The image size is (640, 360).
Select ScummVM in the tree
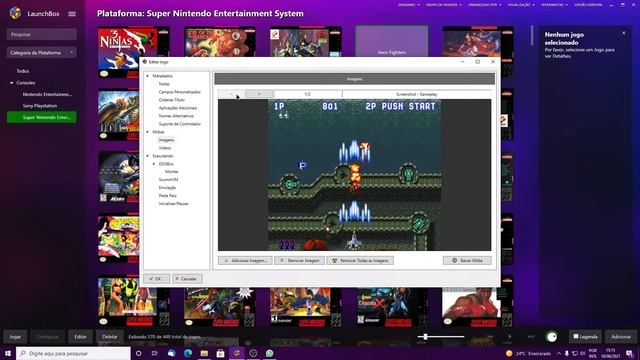point(168,180)
